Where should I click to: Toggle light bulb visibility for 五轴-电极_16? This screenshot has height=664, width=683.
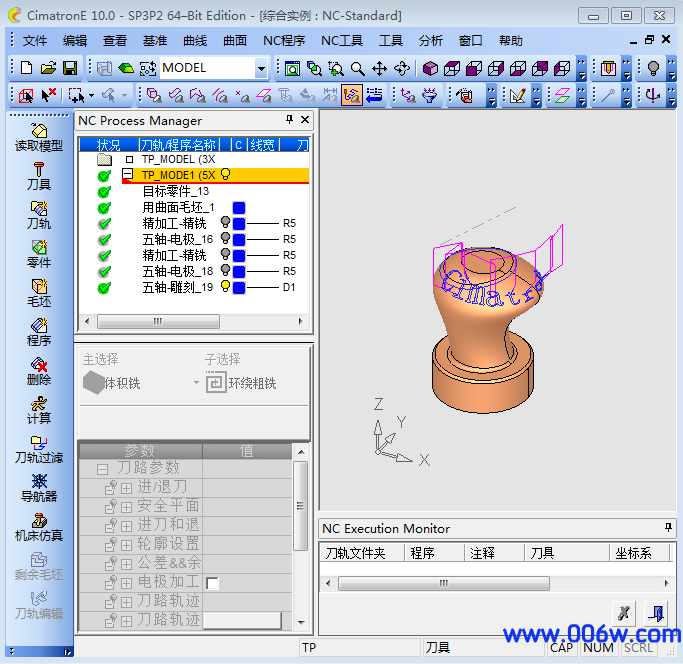pos(226,239)
